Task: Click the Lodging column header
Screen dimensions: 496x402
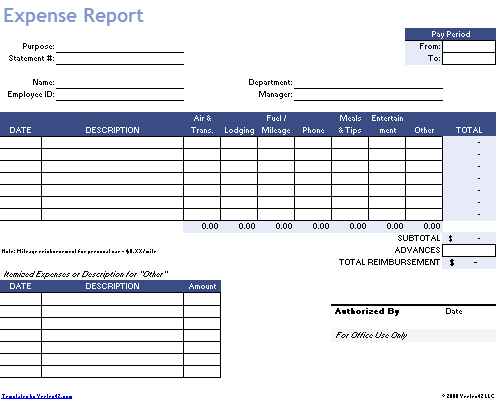Action: click(239, 130)
